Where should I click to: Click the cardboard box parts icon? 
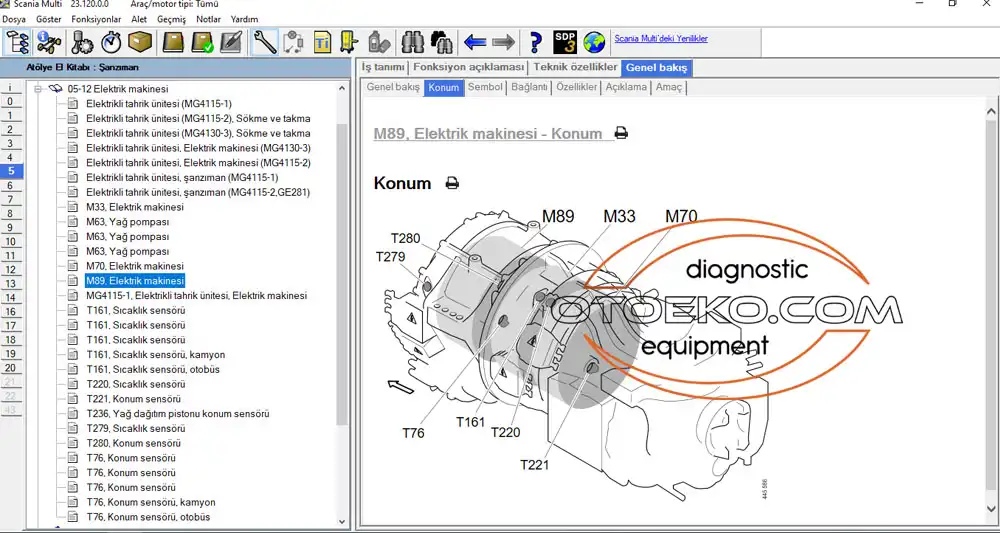[140, 42]
